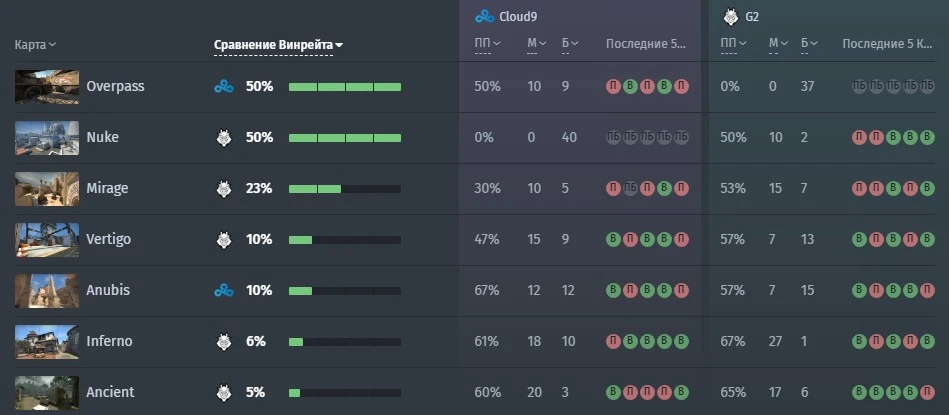Open Mirage map thumbnail
Viewport: 949px width, 415px height.
[x=47, y=189]
